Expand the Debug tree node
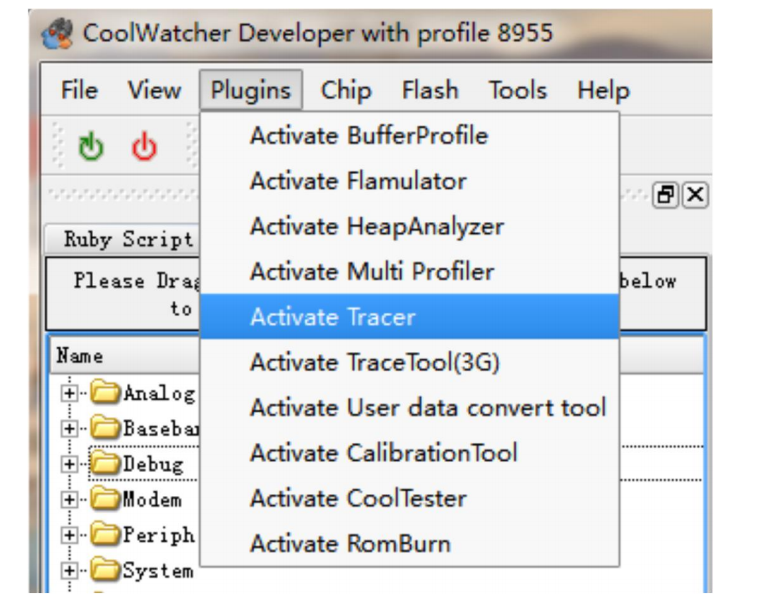Screen dimensions: 780x605 click(x=69, y=464)
